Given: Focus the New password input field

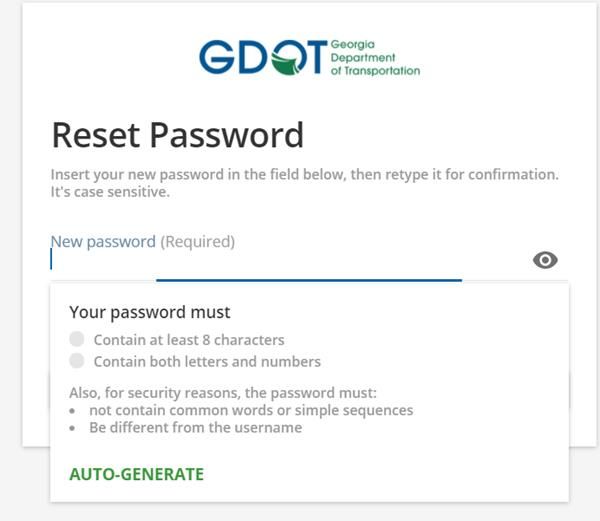Looking at the screenshot, I should coord(291,260).
